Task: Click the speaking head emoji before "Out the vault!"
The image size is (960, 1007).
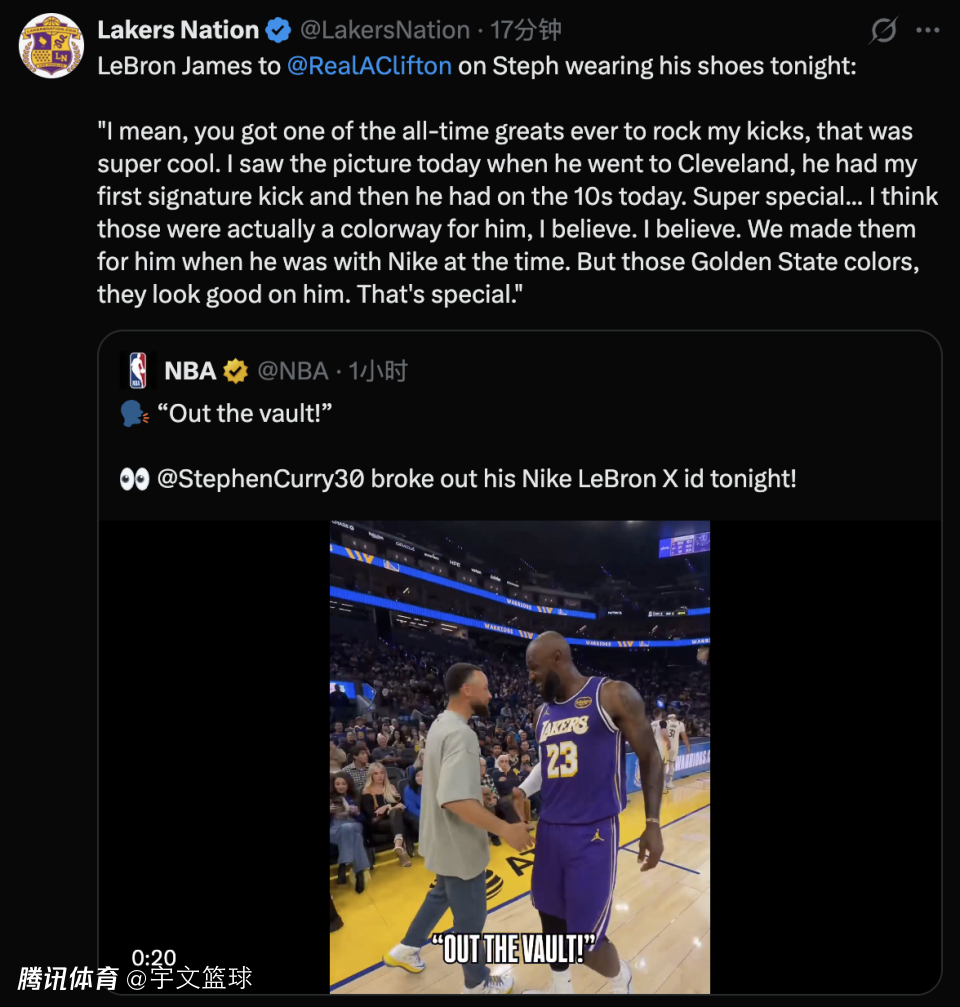Action: 134,414
